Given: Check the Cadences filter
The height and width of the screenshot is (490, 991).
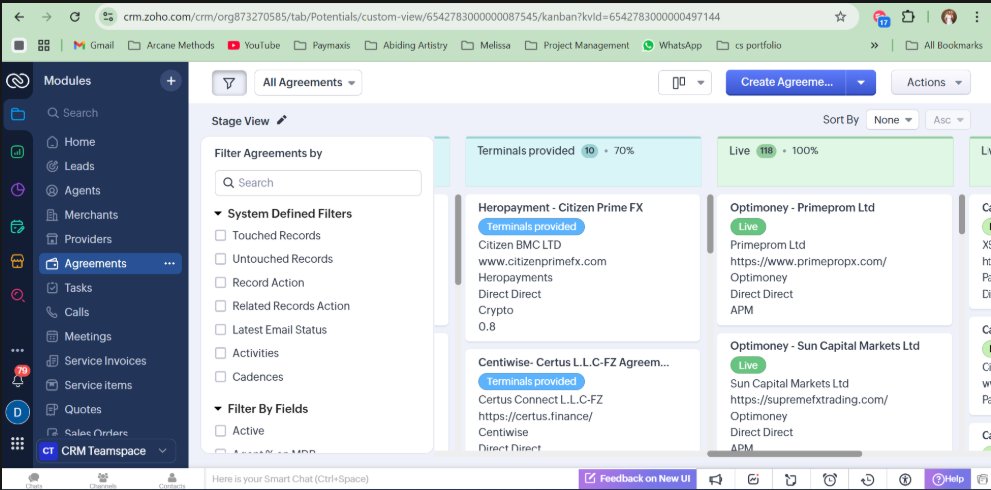Looking at the screenshot, I should point(221,377).
